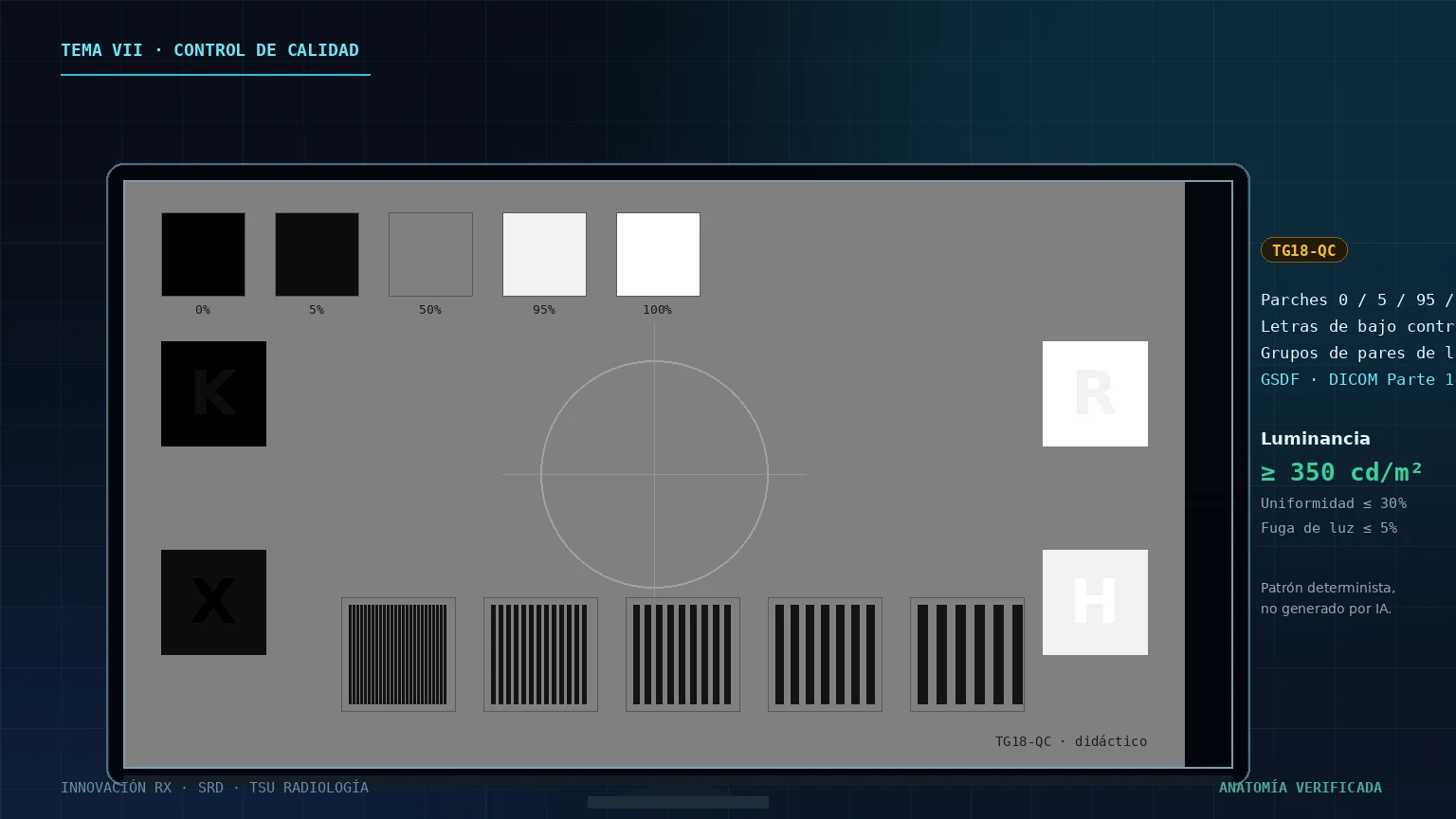The width and height of the screenshot is (1456, 819).
Task: Click the orange TG18-QC badge
Action: [x=1303, y=250]
